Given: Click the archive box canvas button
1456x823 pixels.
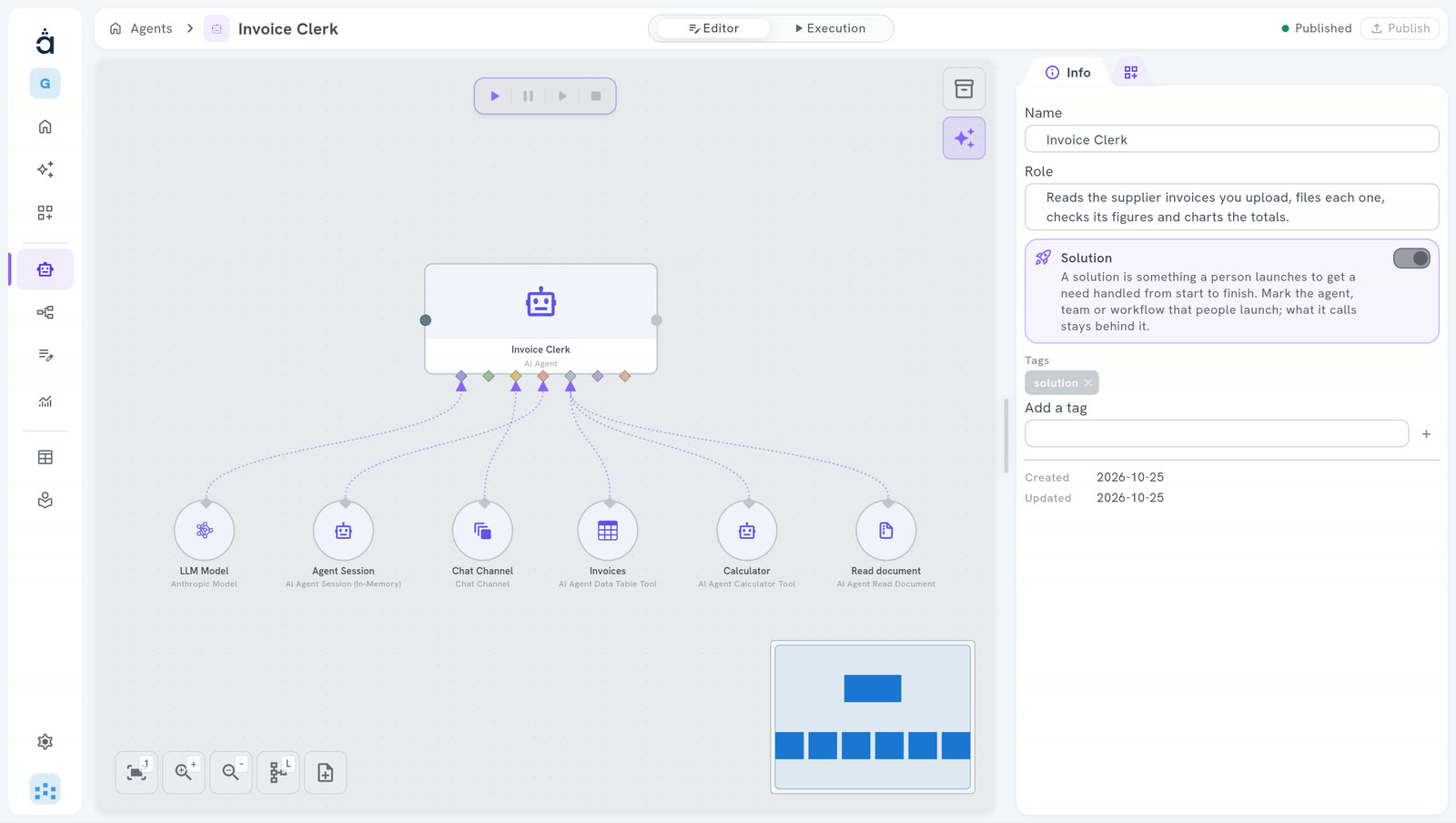Looking at the screenshot, I should pos(964,89).
